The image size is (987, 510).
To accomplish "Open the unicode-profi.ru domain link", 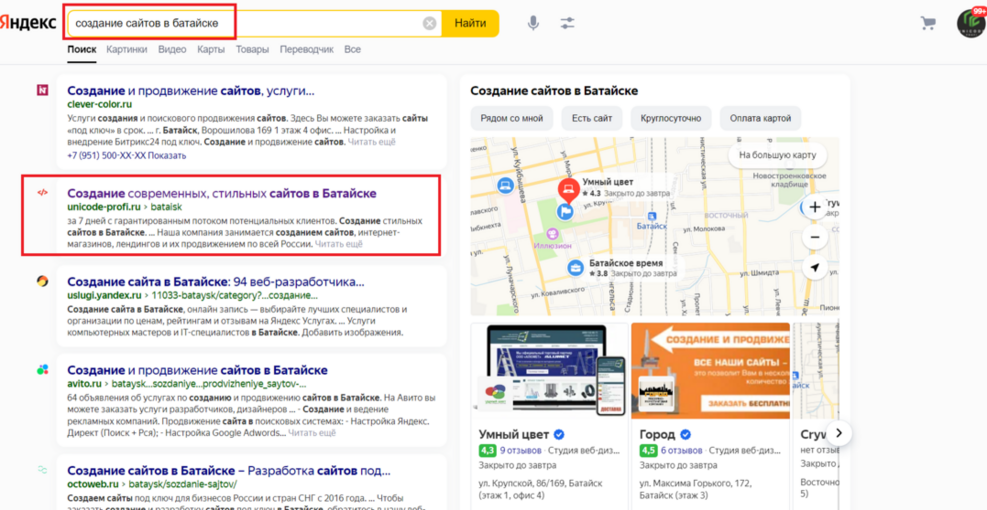I will click(103, 207).
